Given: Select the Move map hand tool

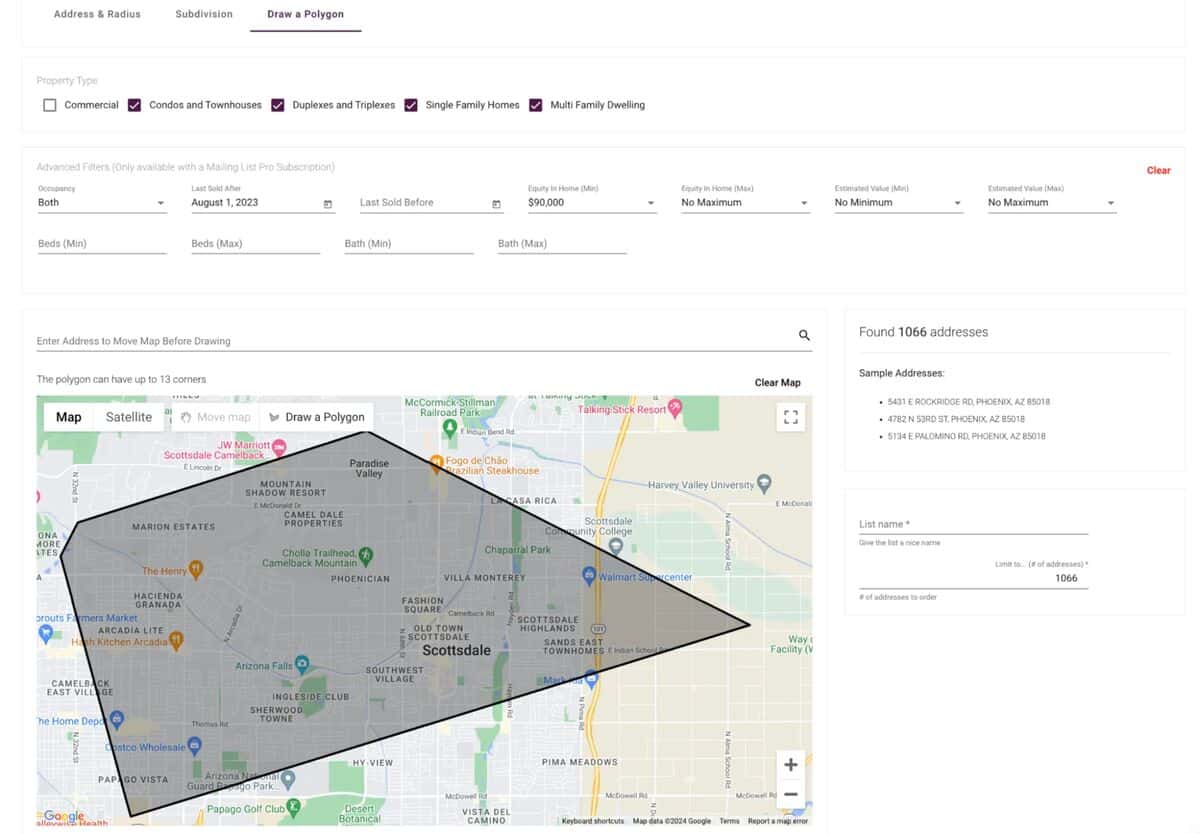Looking at the screenshot, I should point(216,417).
